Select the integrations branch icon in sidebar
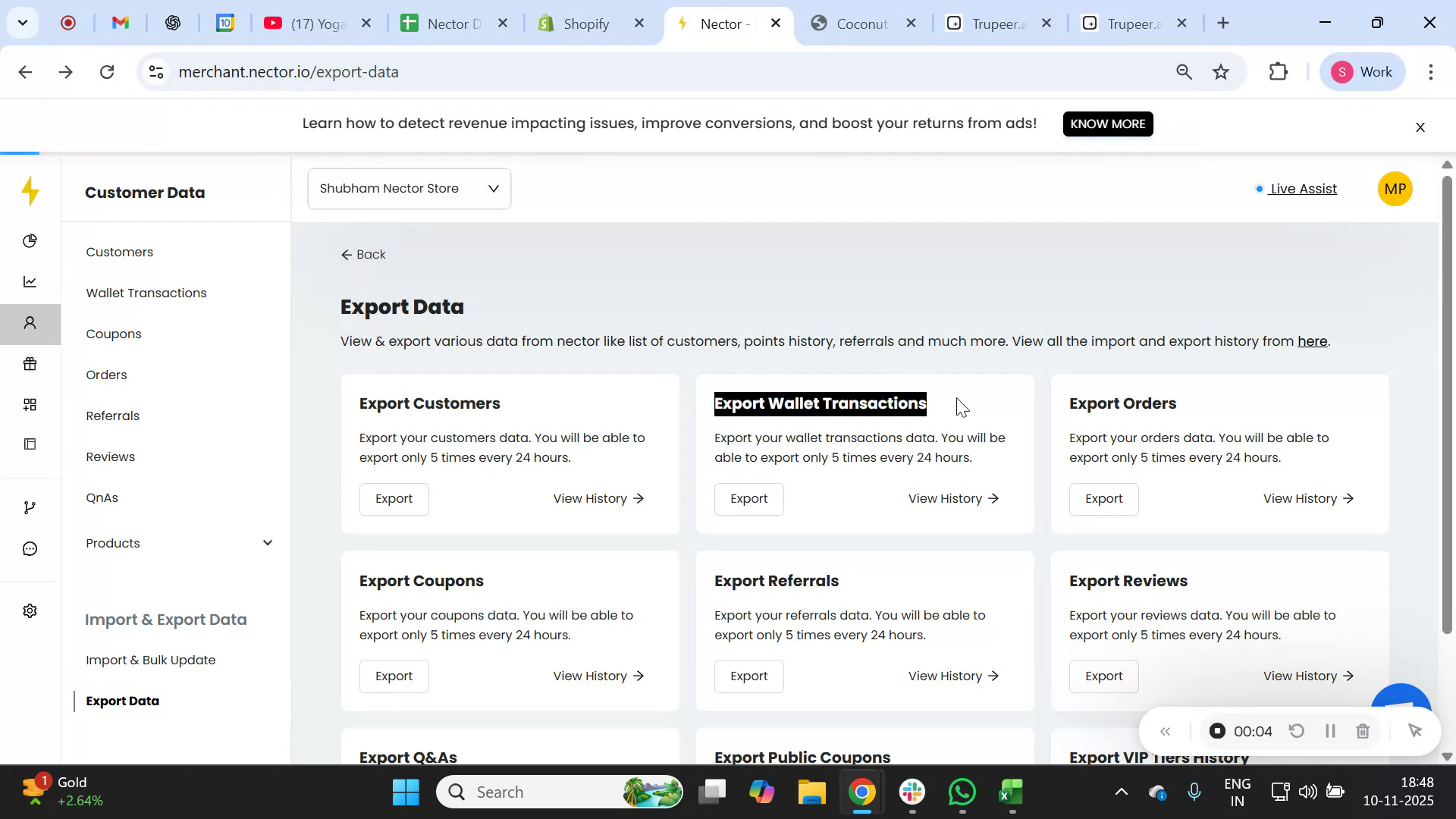 click(x=30, y=507)
